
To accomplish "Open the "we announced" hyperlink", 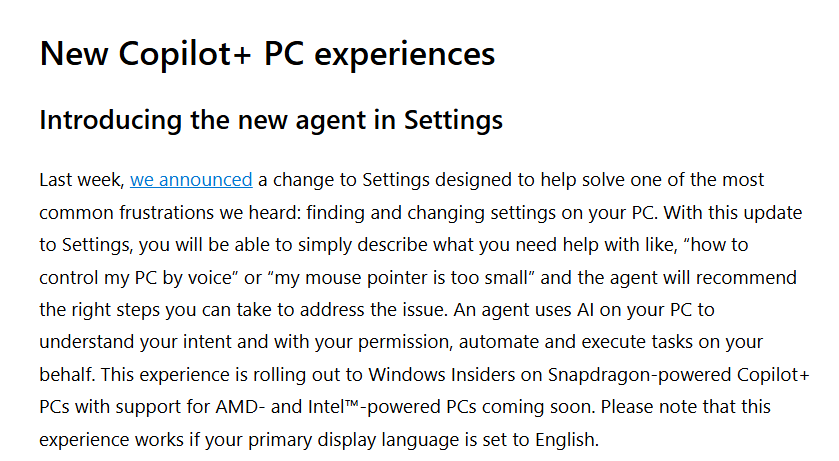I will pos(191,180).
